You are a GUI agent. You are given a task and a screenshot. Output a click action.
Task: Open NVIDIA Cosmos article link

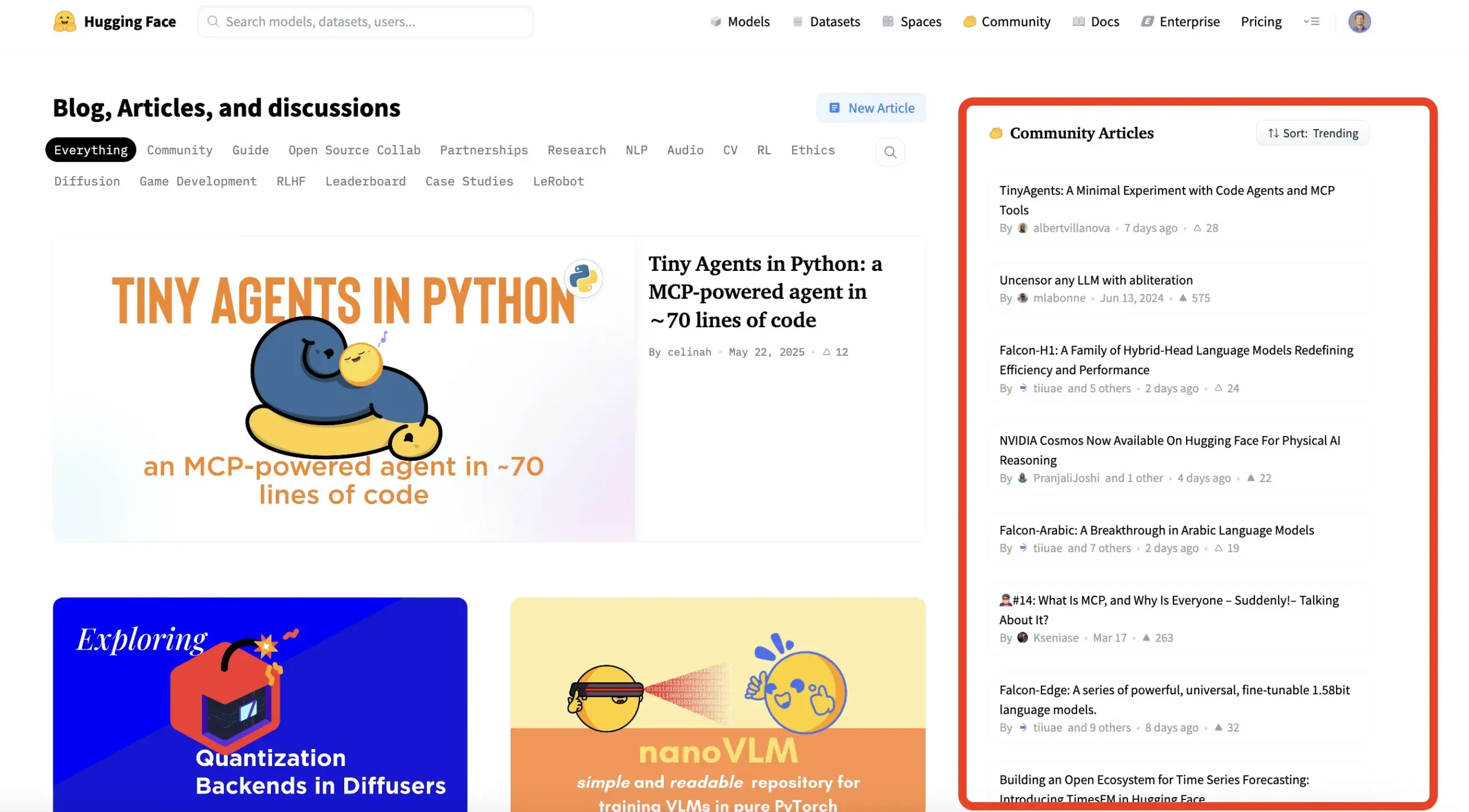tap(1170, 450)
